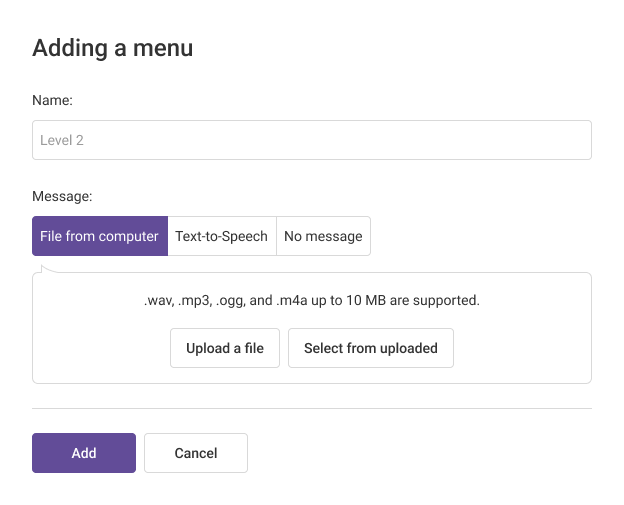Click the Level 2 placeholder text

coord(62,140)
